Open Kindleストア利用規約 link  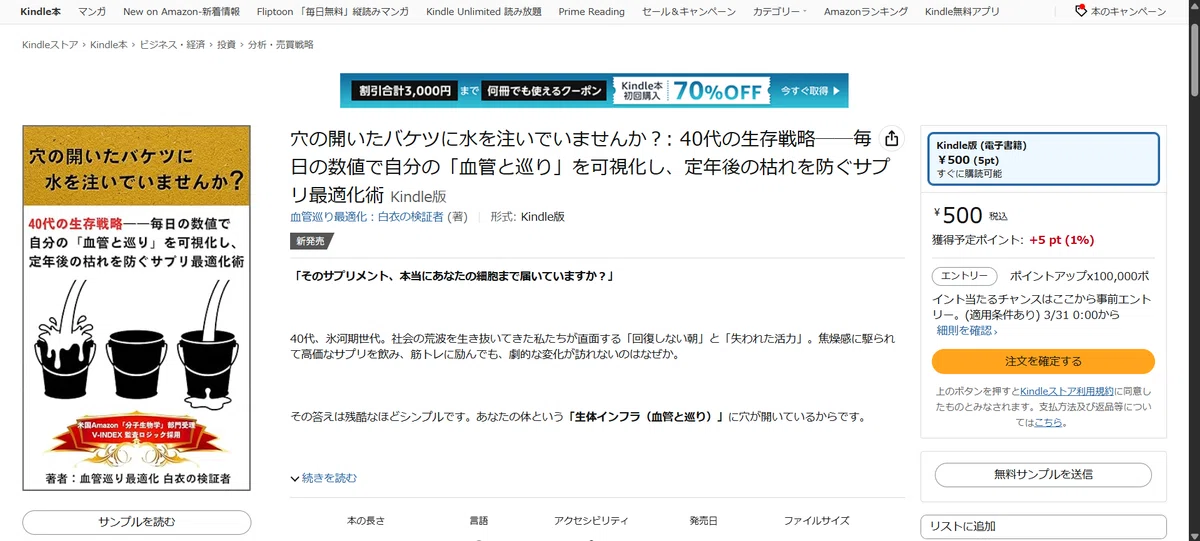(1067, 390)
